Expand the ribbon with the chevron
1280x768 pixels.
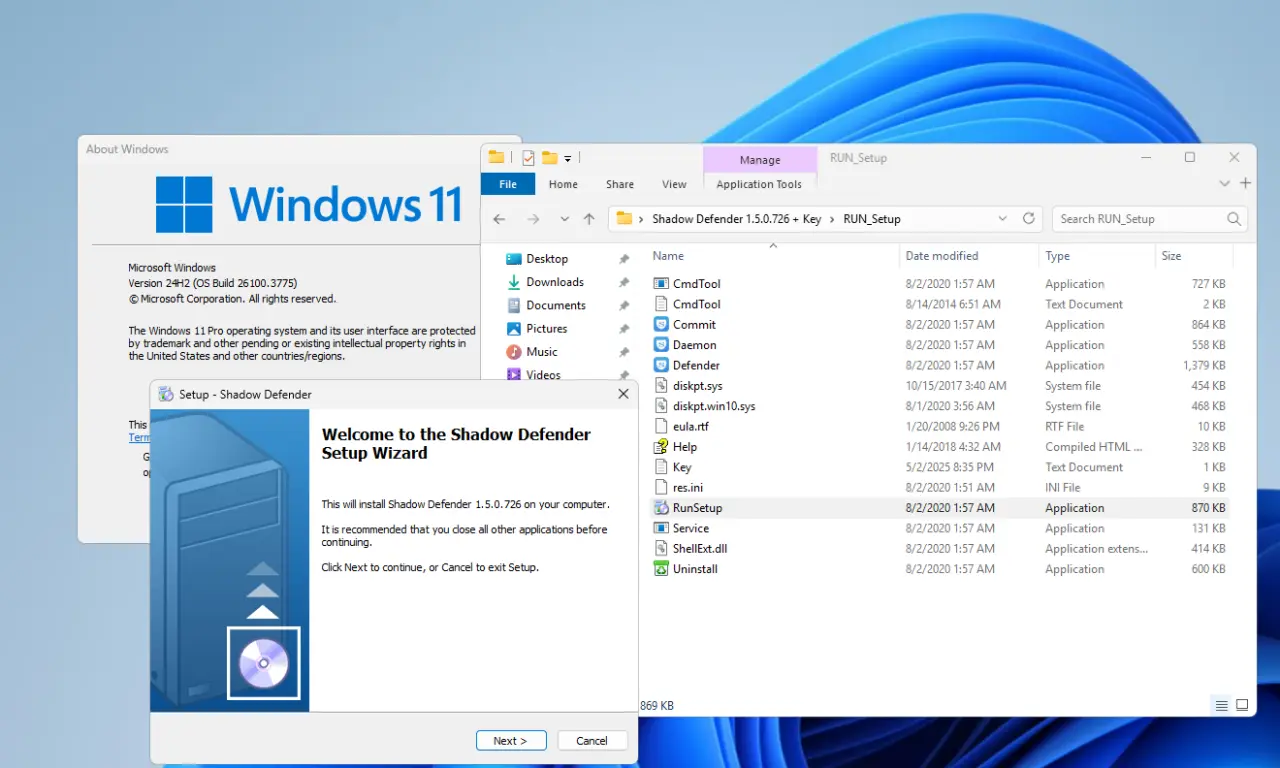point(1225,184)
